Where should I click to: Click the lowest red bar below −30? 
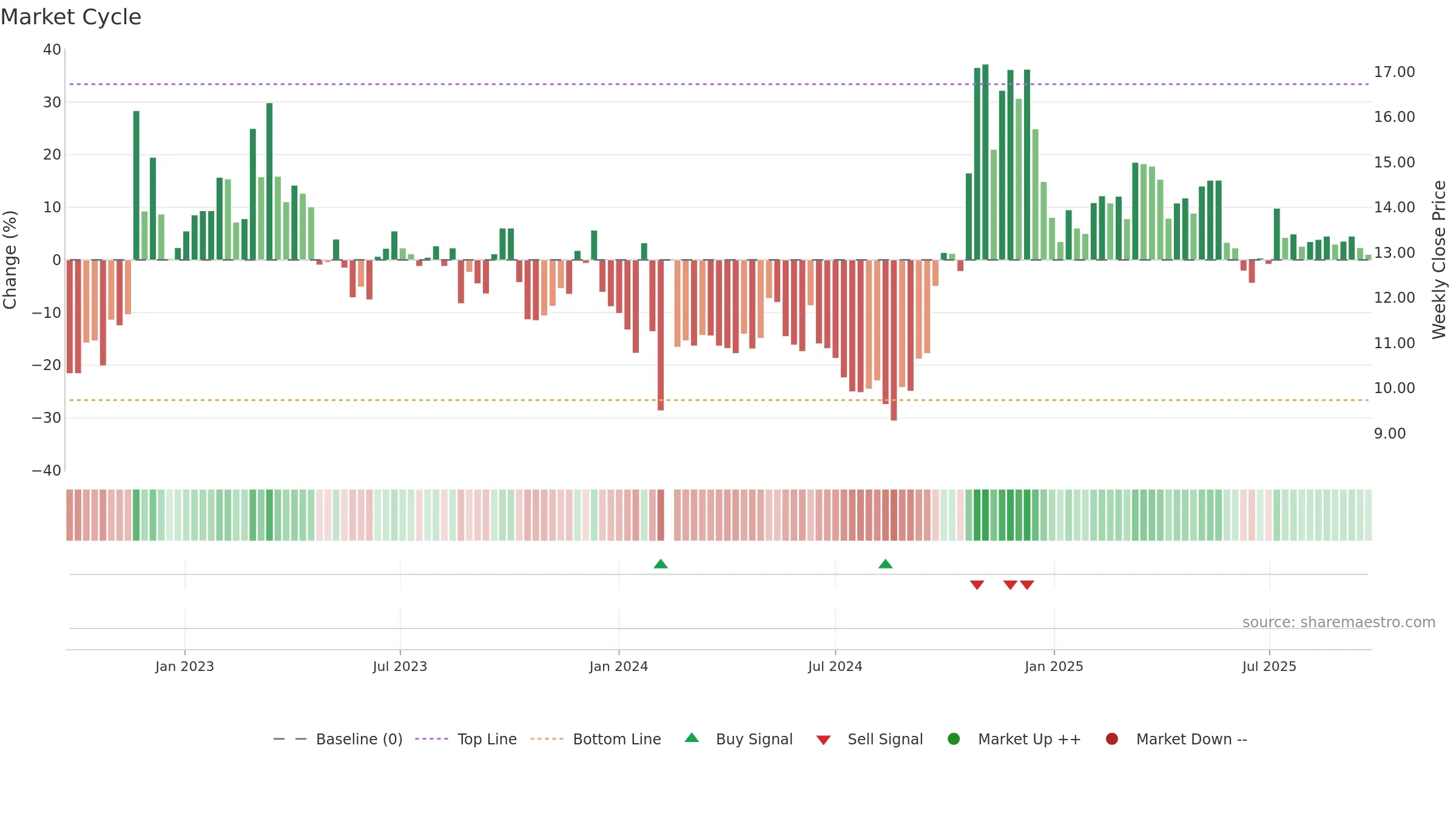pos(894,340)
